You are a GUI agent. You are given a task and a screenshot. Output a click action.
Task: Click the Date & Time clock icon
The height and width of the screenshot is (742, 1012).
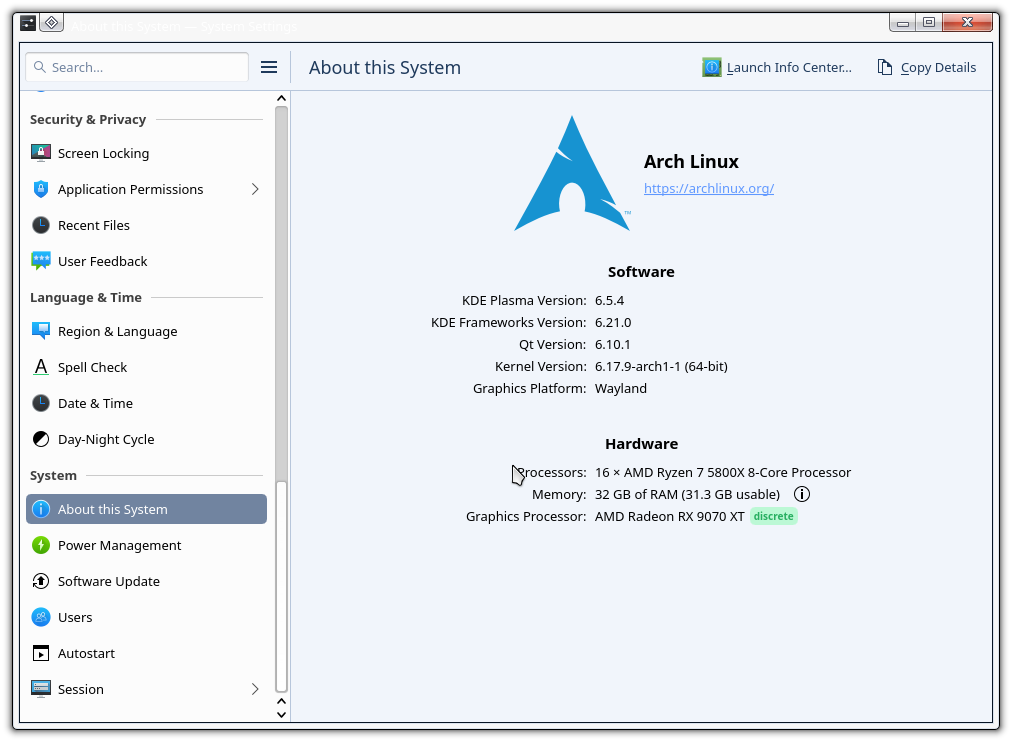tap(41, 403)
